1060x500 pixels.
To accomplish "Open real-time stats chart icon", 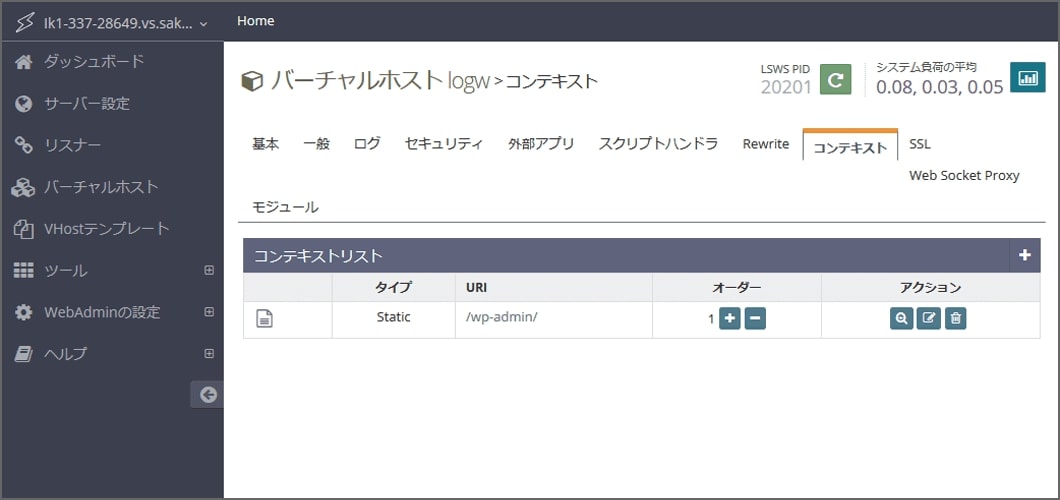I will pos(1028,78).
